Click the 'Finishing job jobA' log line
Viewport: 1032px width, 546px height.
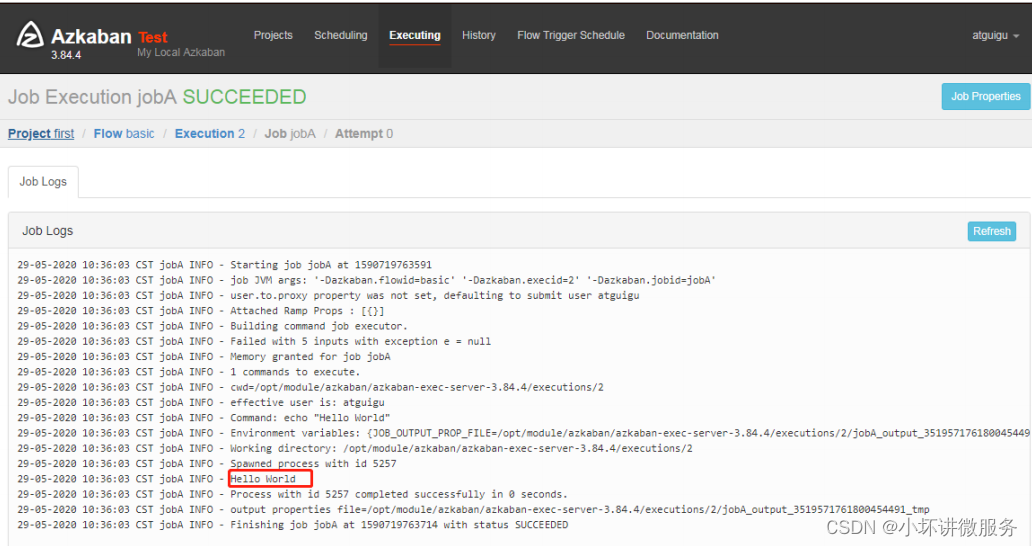pos(292,525)
